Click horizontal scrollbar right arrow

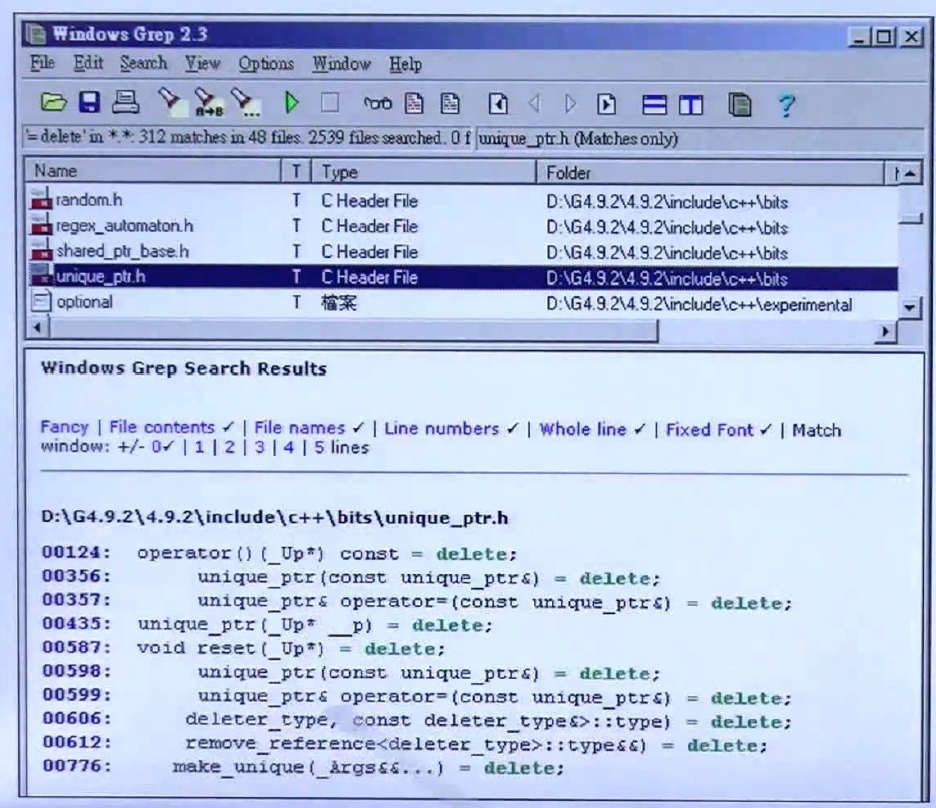[886, 331]
